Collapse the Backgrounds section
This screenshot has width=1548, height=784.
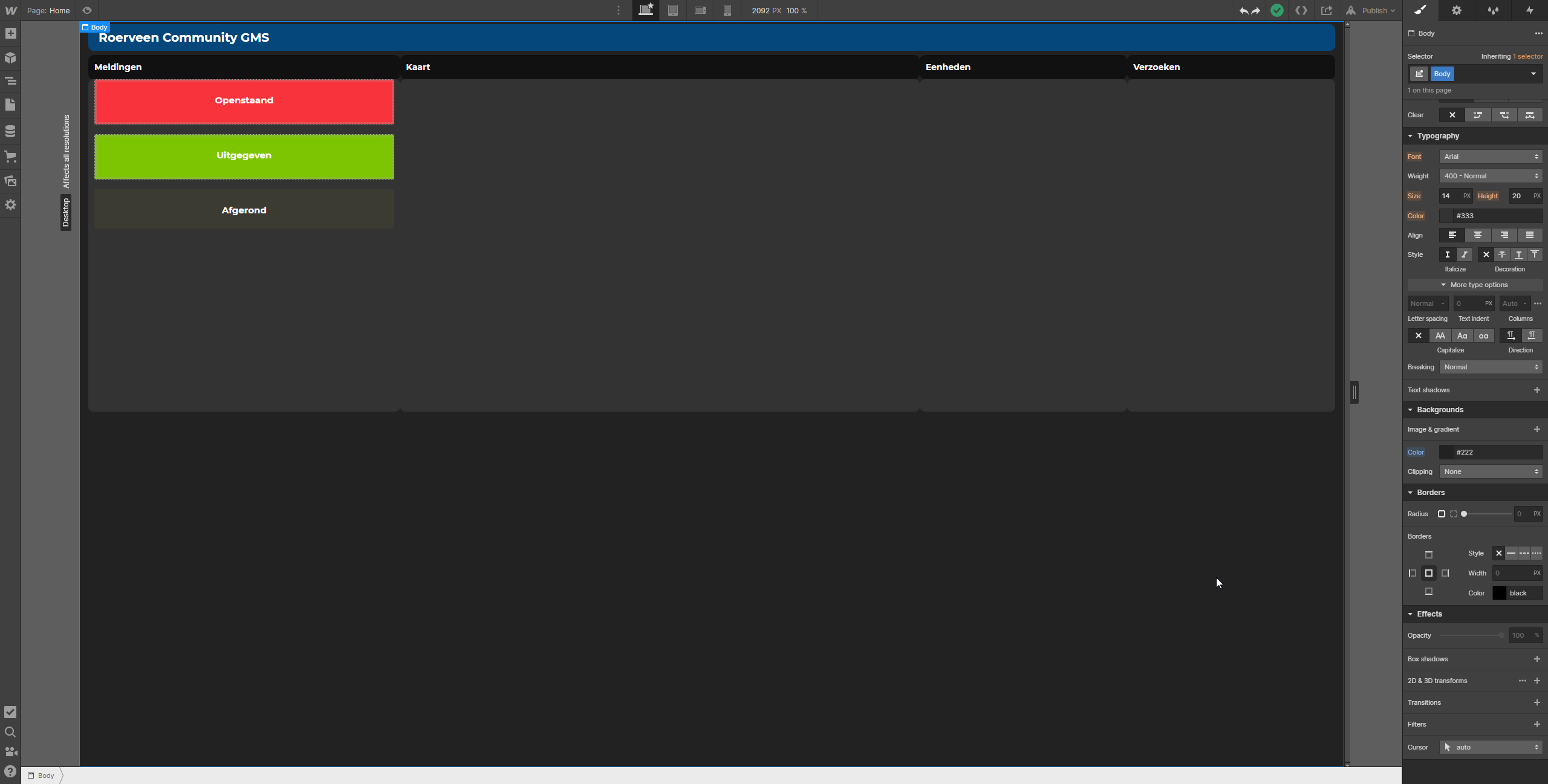pyautogui.click(x=1440, y=410)
